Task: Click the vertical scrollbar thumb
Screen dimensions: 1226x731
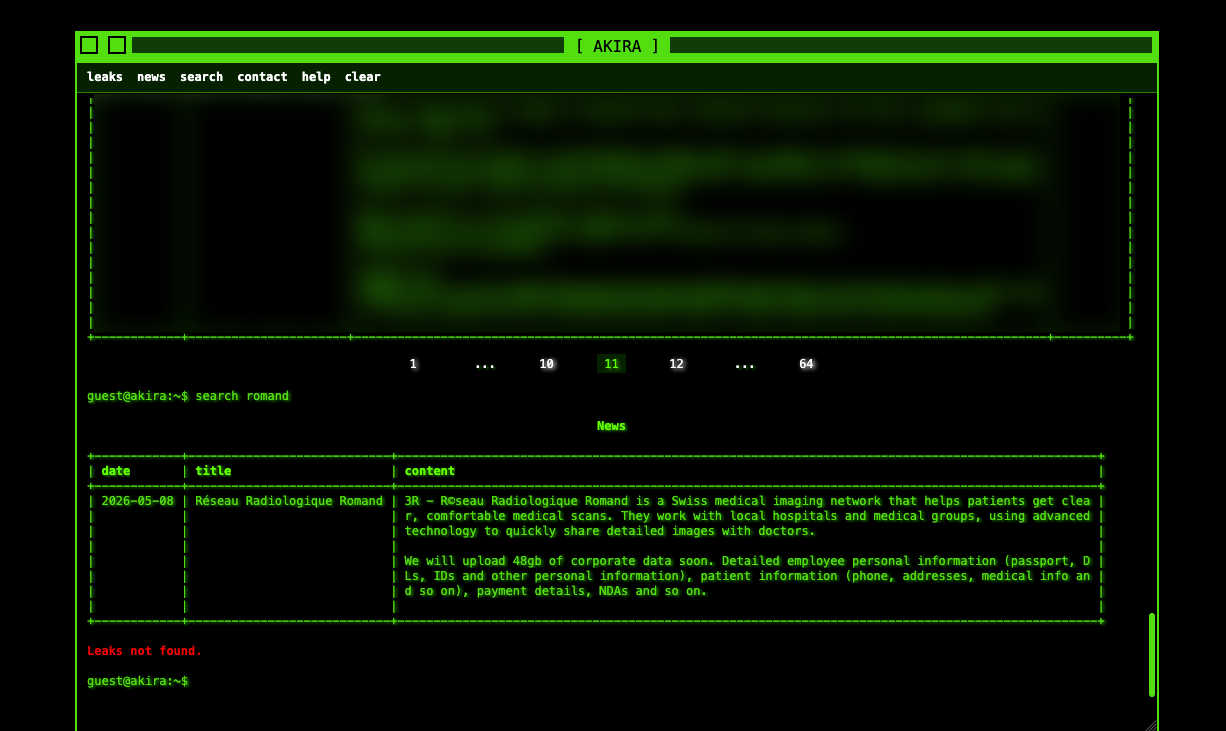Action: coord(1152,655)
